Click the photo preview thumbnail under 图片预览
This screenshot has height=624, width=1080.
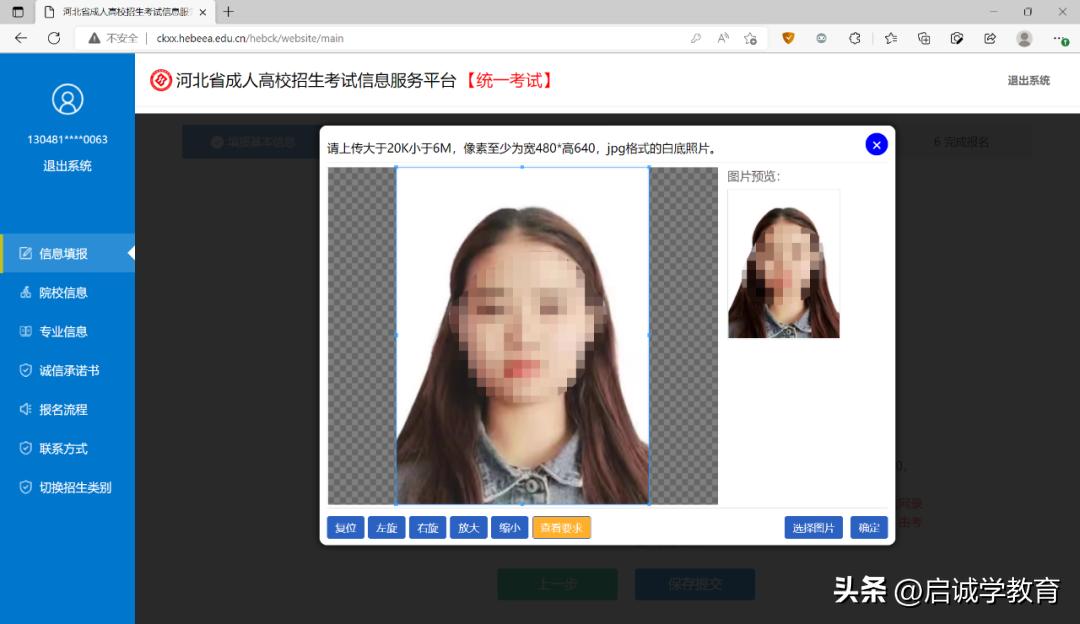click(x=783, y=264)
